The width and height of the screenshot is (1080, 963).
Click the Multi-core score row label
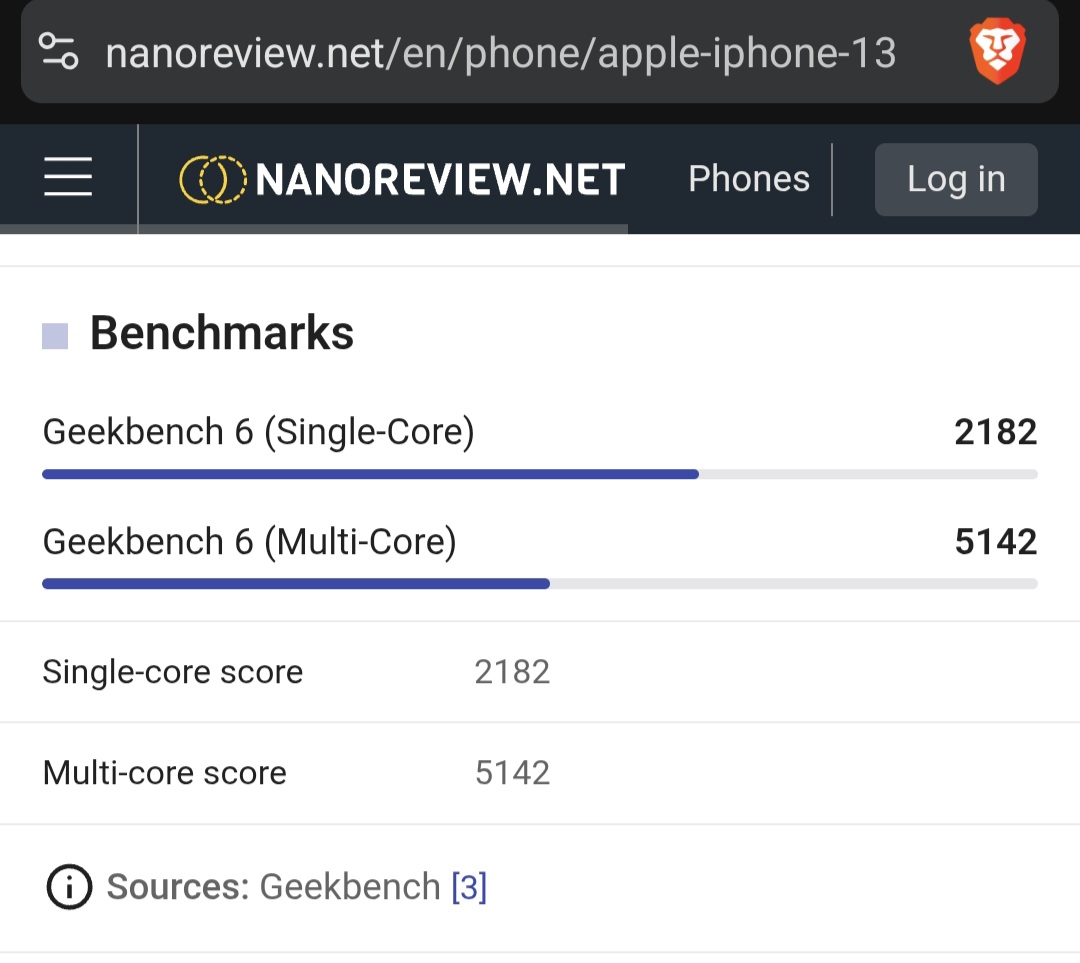click(x=164, y=773)
